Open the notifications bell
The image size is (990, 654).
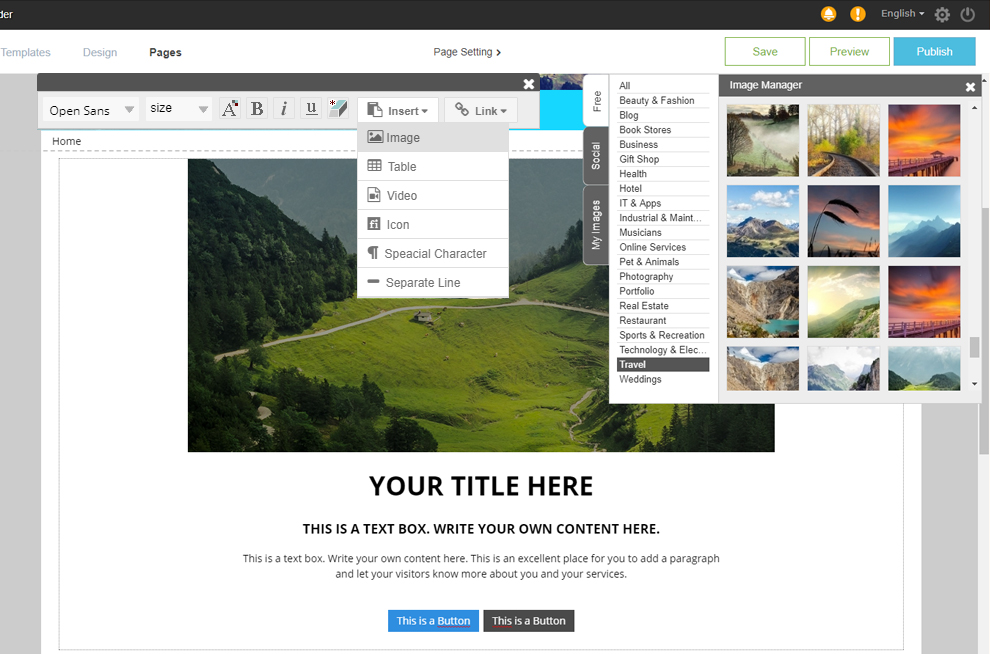(828, 14)
